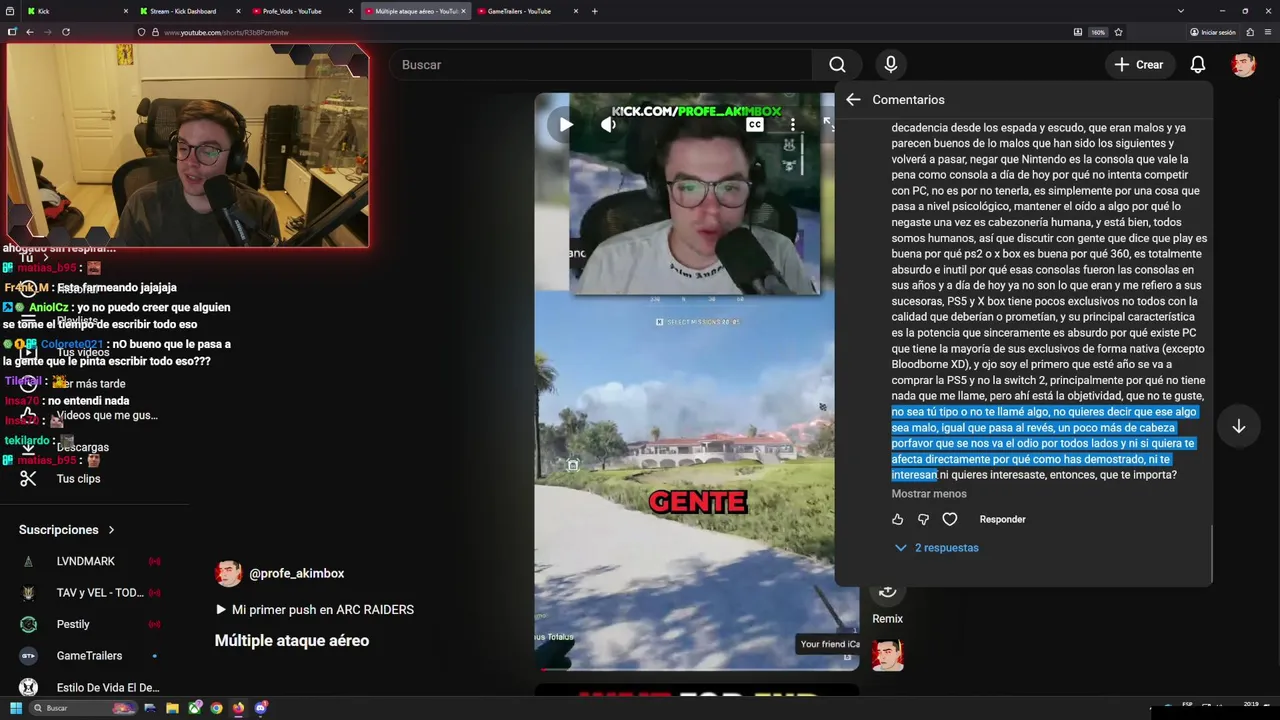This screenshot has width=1280, height=720.
Task: Switch to Stream - Kick Dashboard tab
Action: pos(190,11)
